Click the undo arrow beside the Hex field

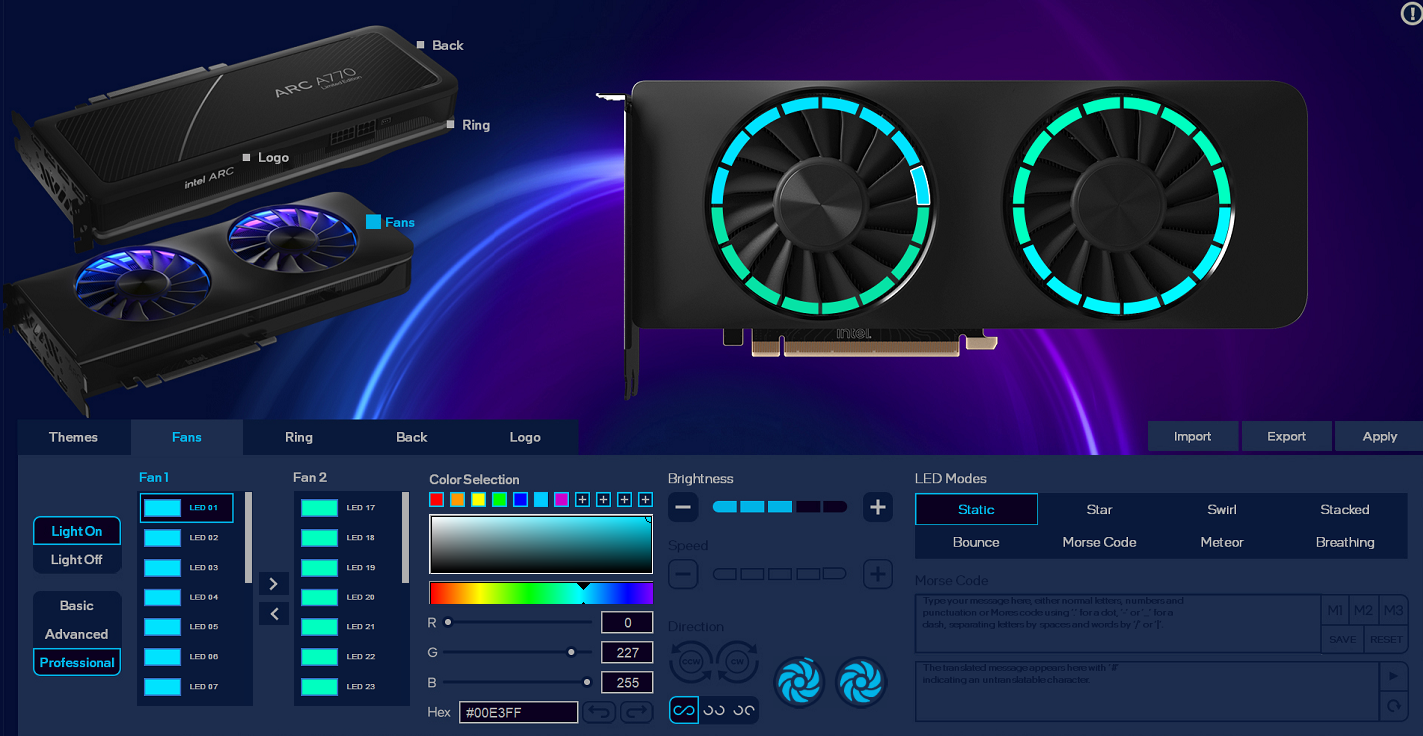tap(600, 712)
